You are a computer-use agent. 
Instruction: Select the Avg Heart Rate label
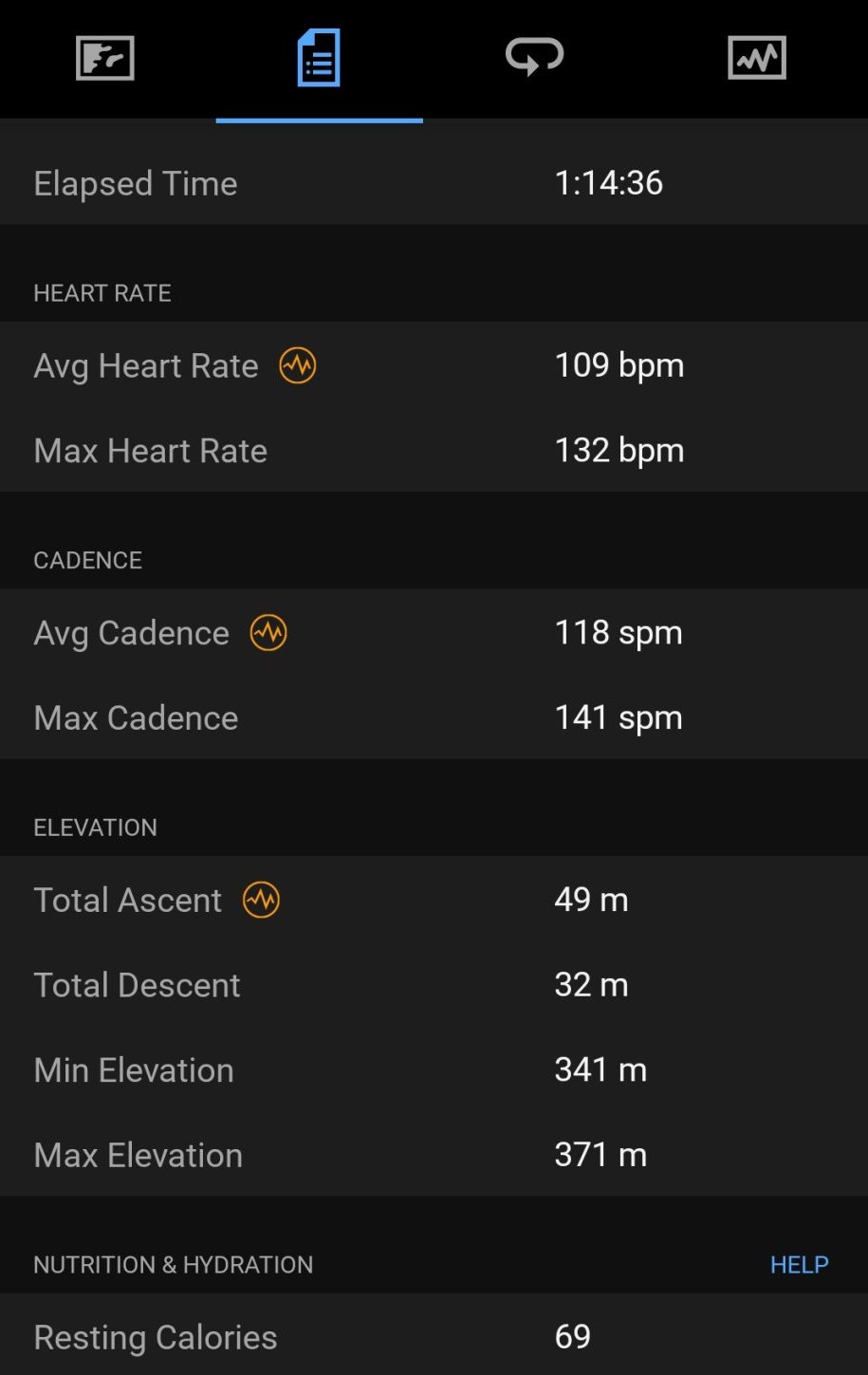[x=146, y=365]
